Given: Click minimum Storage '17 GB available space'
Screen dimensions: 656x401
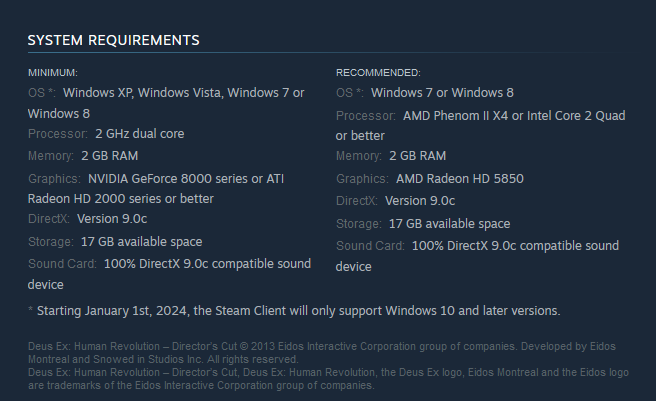Looking at the screenshot, I should pos(141,242).
